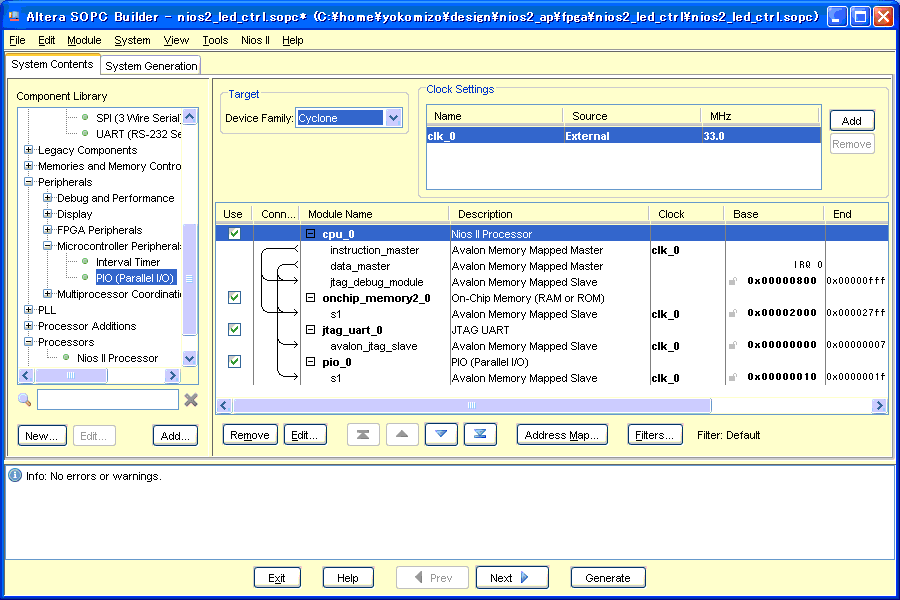The height and width of the screenshot is (600, 900).
Task: Expand the Legacy Components tree node
Action: click(x=28, y=150)
